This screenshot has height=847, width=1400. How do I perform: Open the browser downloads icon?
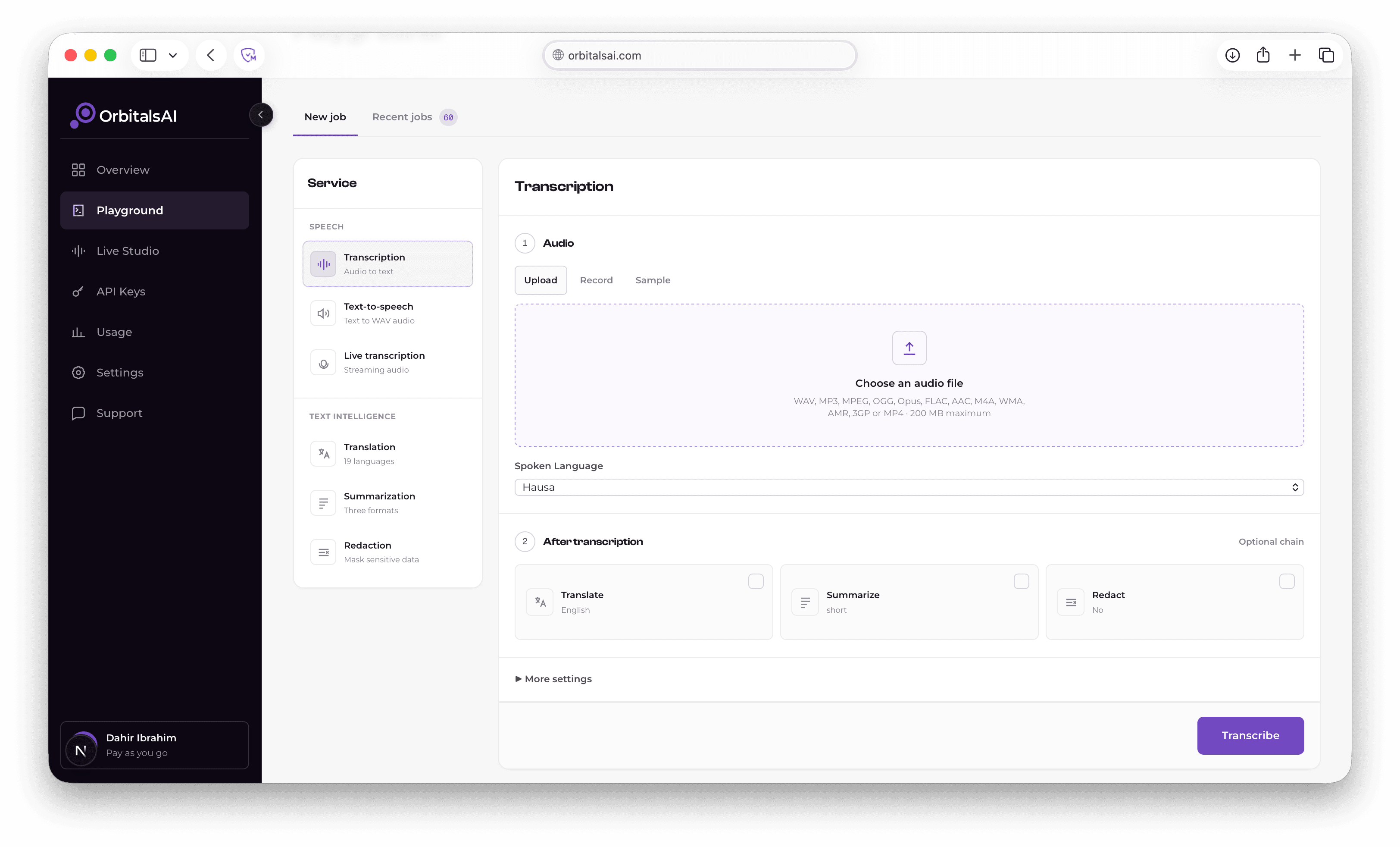point(1232,55)
